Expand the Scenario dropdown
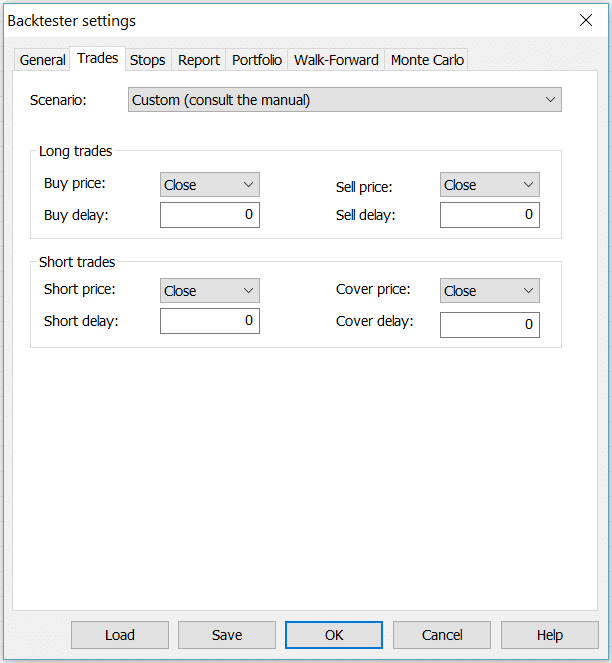This screenshot has width=612, height=663. [x=345, y=100]
